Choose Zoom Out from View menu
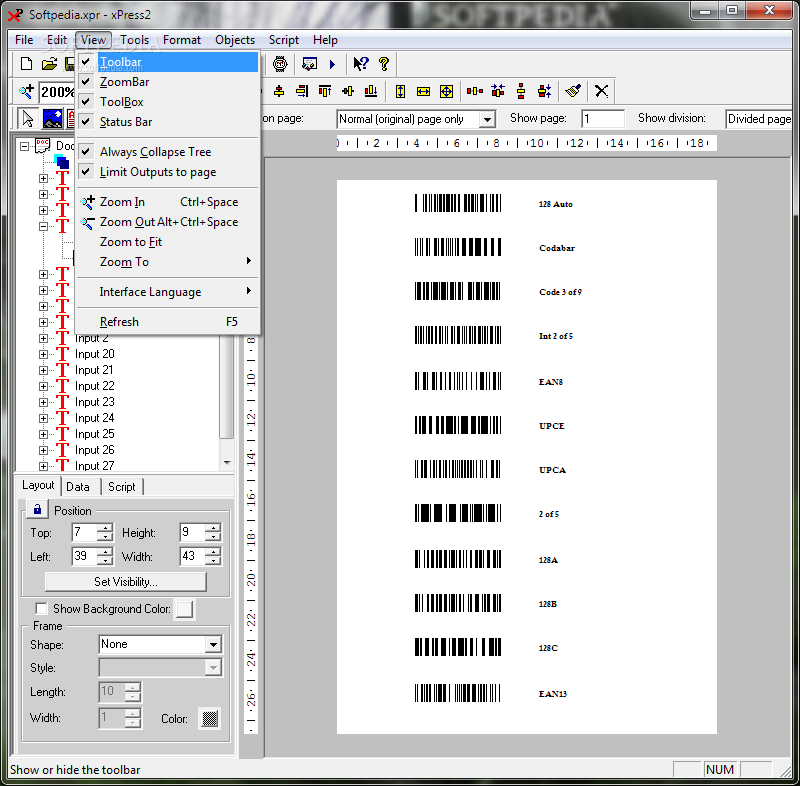 pyautogui.click(x=167, y=222)
